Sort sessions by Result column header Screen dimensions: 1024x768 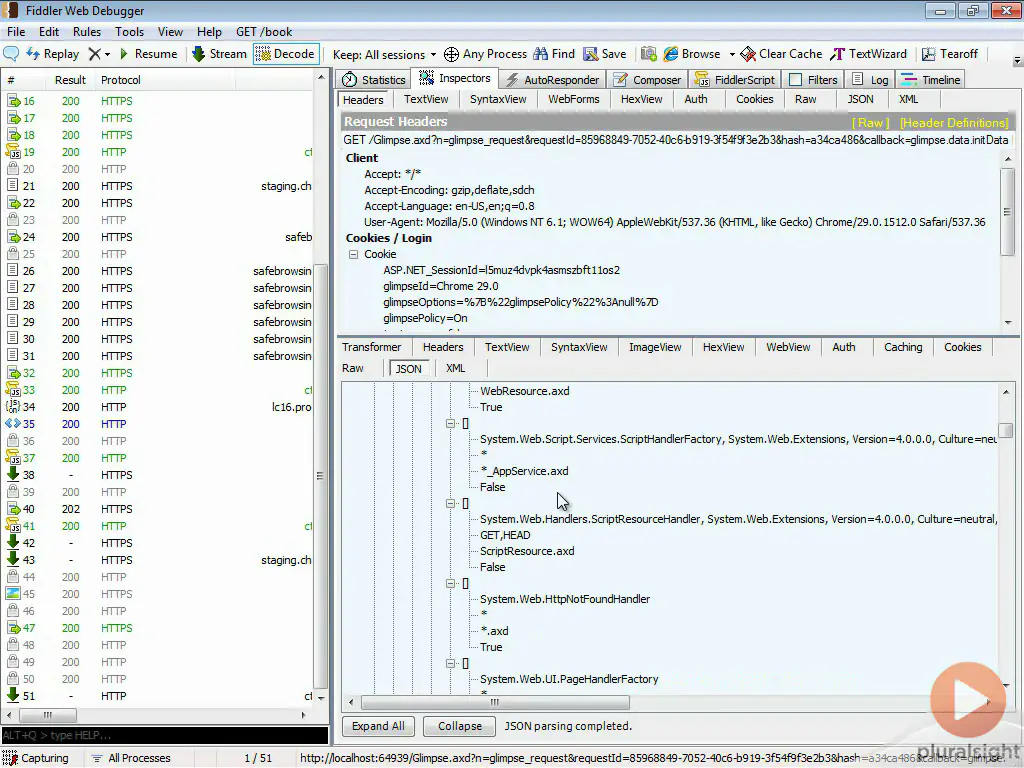(x=71, y=80)
